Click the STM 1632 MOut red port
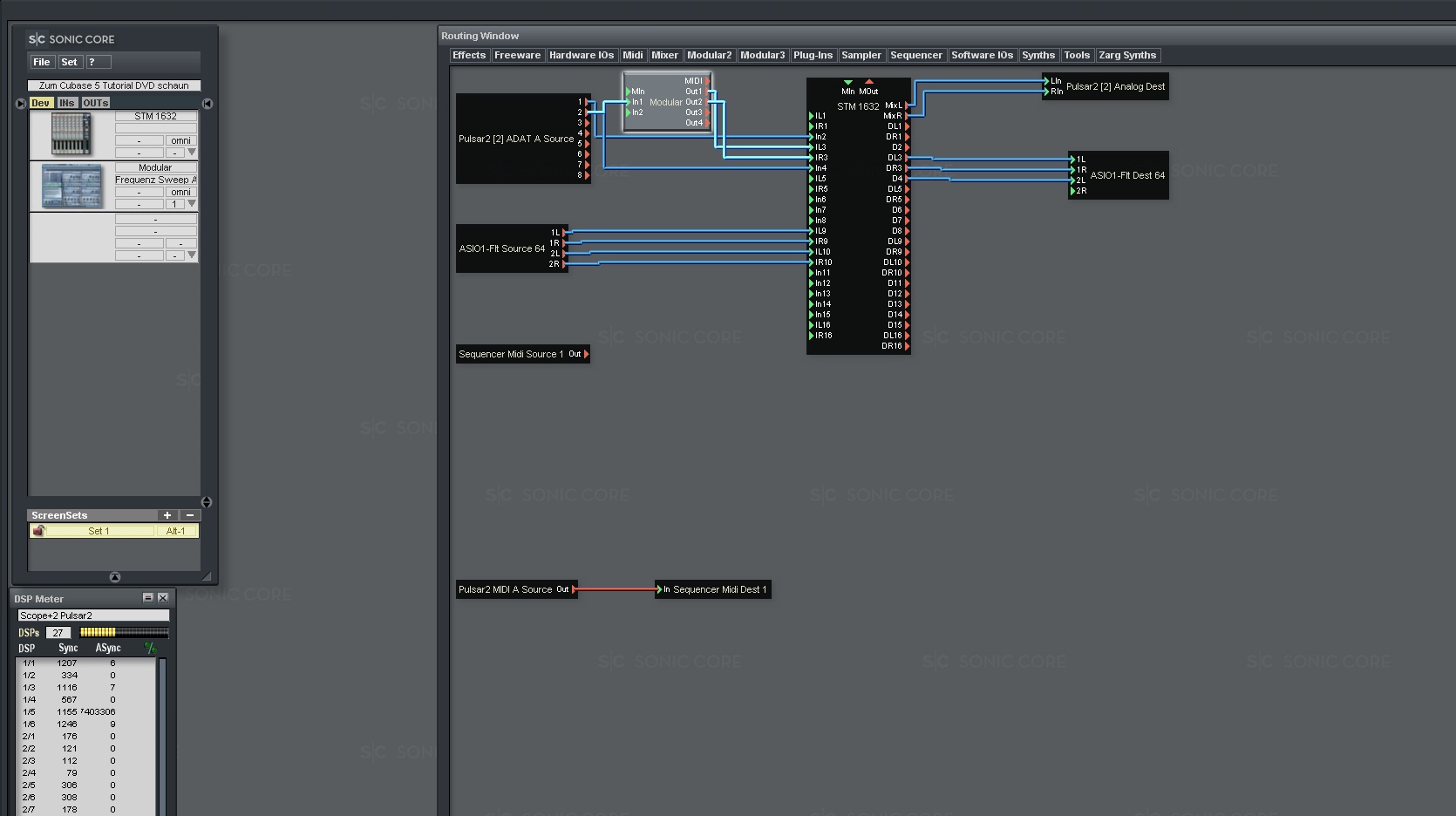1456x816 pixels. click(x=869, y=82)
